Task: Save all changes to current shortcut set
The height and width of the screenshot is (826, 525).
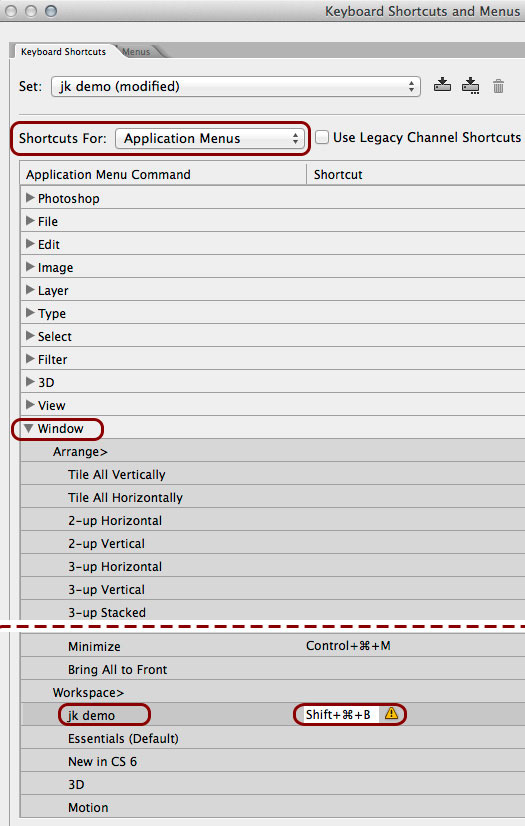Action: (x=442, y=85)
